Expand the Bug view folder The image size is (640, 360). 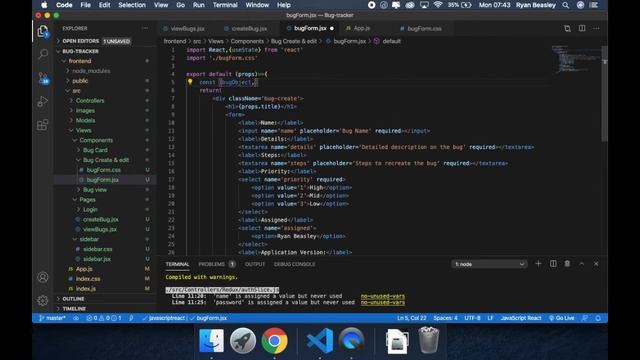pos(95,190)
